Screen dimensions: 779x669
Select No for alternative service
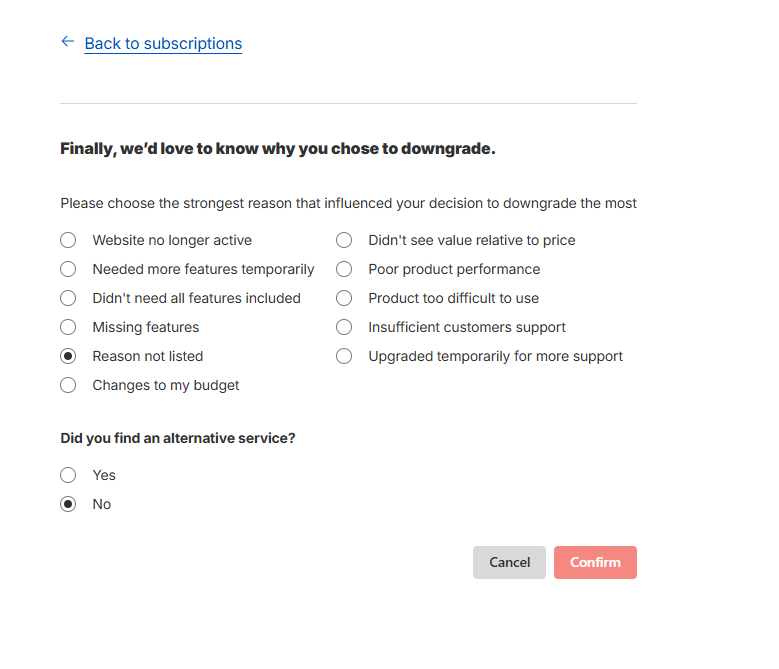pyautogui.click(x=68, y=504)
